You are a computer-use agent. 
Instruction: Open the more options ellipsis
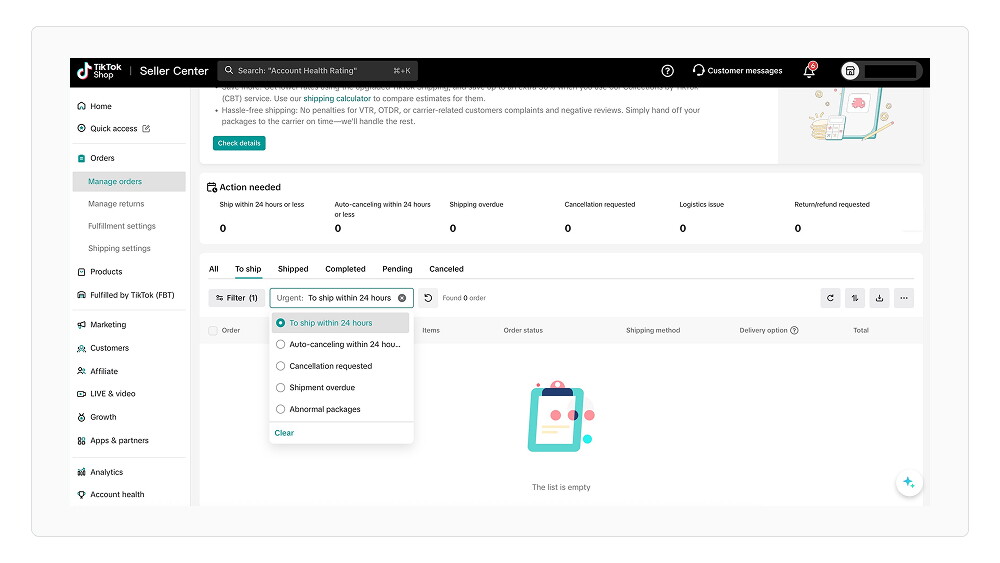pos(904,298)
